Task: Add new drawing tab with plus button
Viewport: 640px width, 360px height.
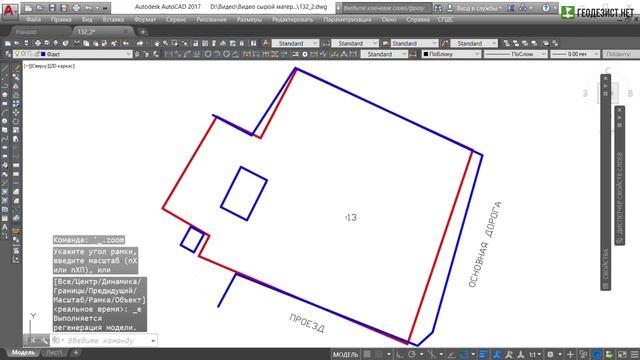Action: pos(143,31)
